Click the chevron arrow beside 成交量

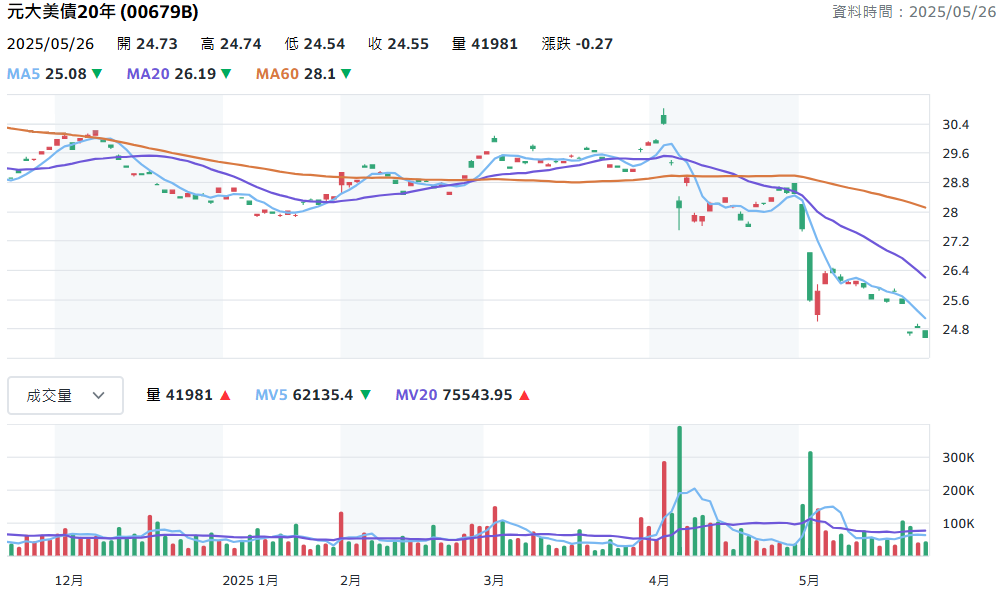pyautogui.click(x=98, y=396)
